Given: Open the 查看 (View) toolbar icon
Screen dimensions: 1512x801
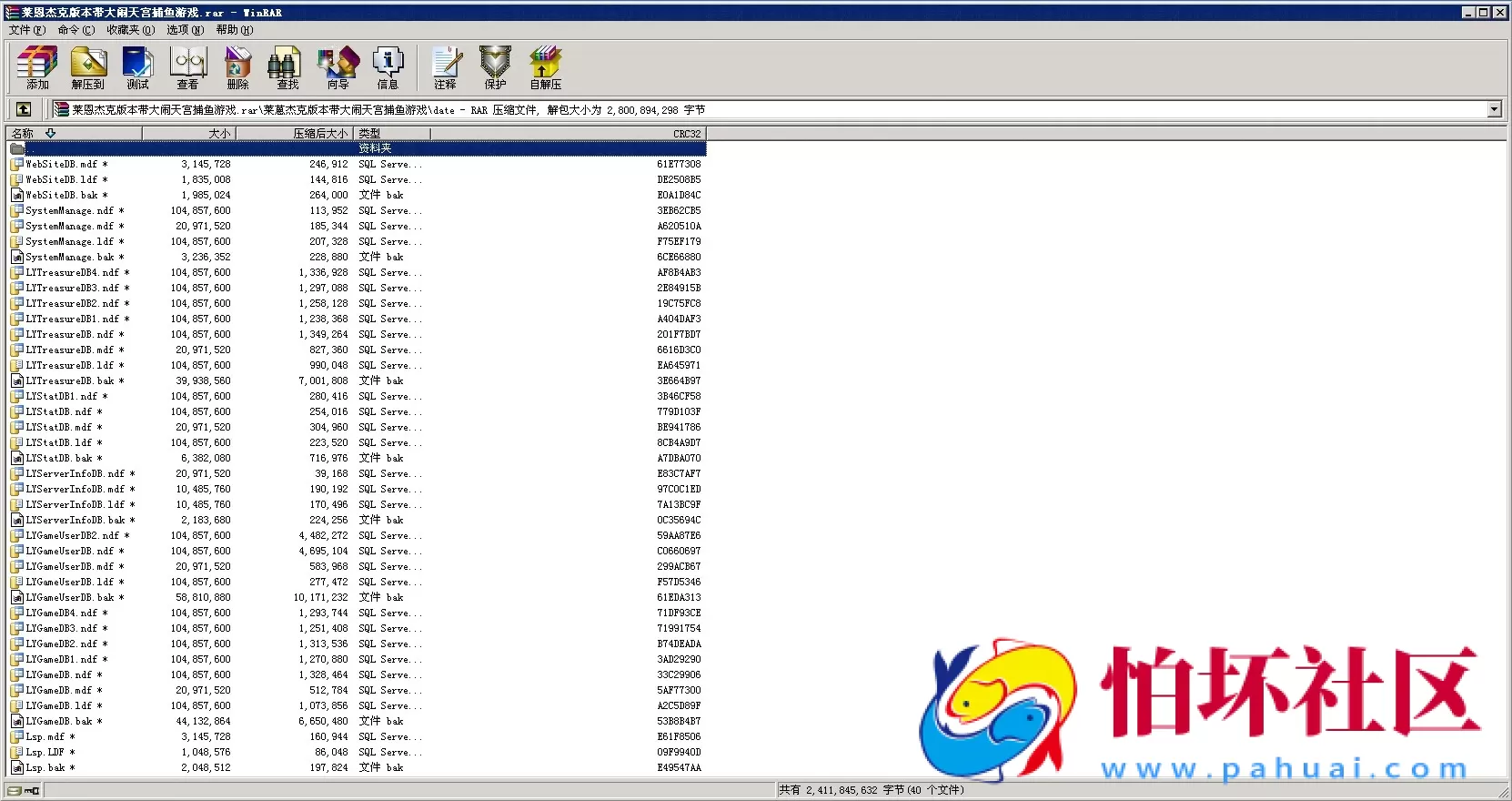Looking at the screenshot, I should 187,68.
